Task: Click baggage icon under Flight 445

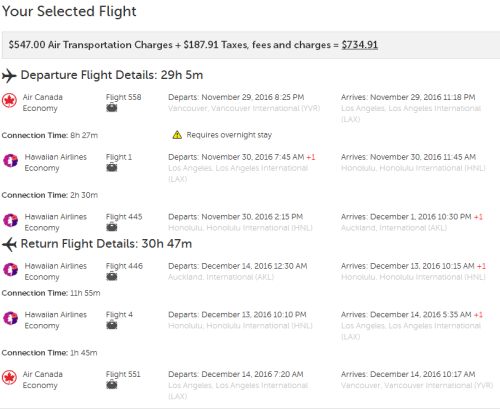Action: click(112, 227)
